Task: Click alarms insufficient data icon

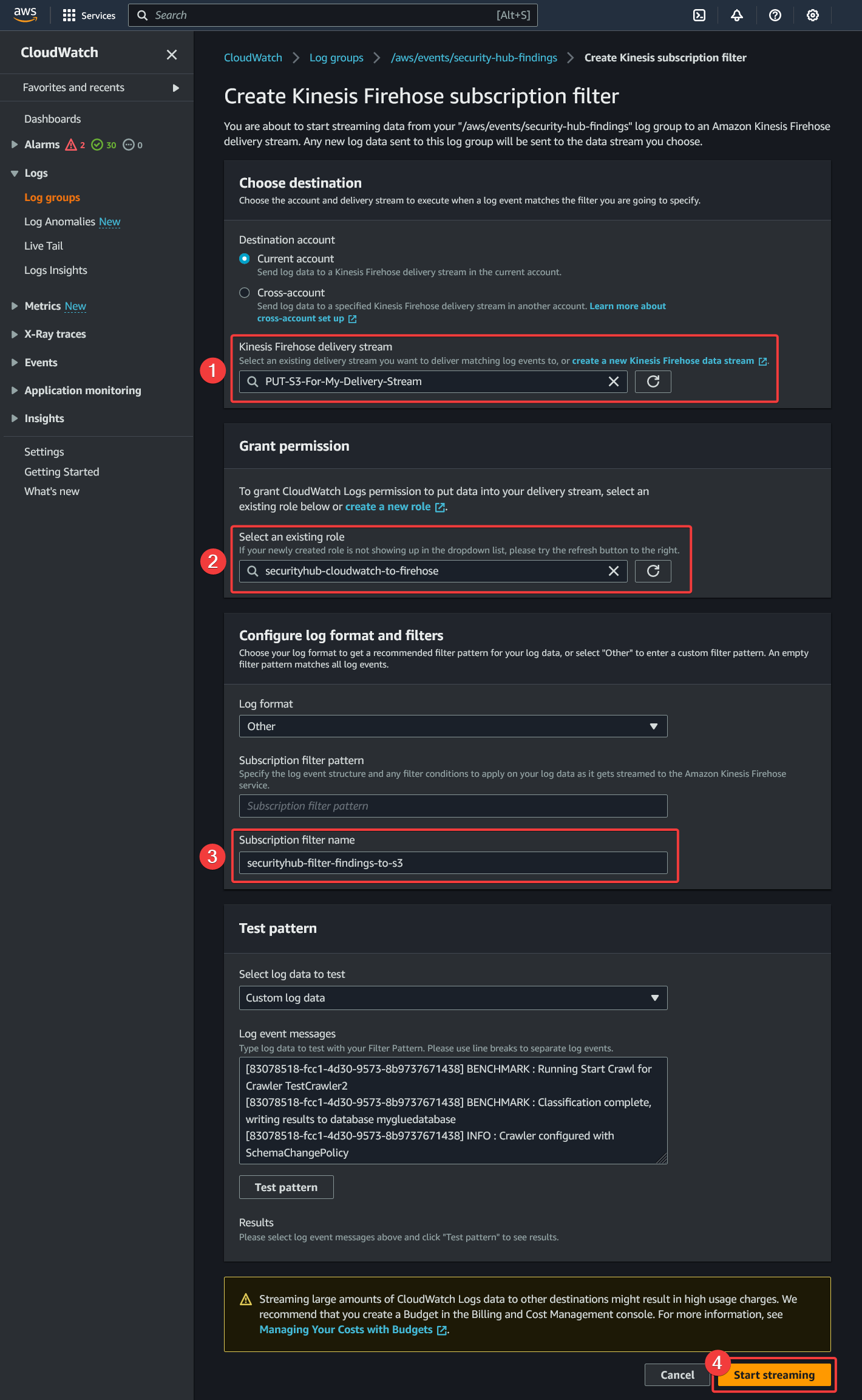Action: (x=129, y=145)
